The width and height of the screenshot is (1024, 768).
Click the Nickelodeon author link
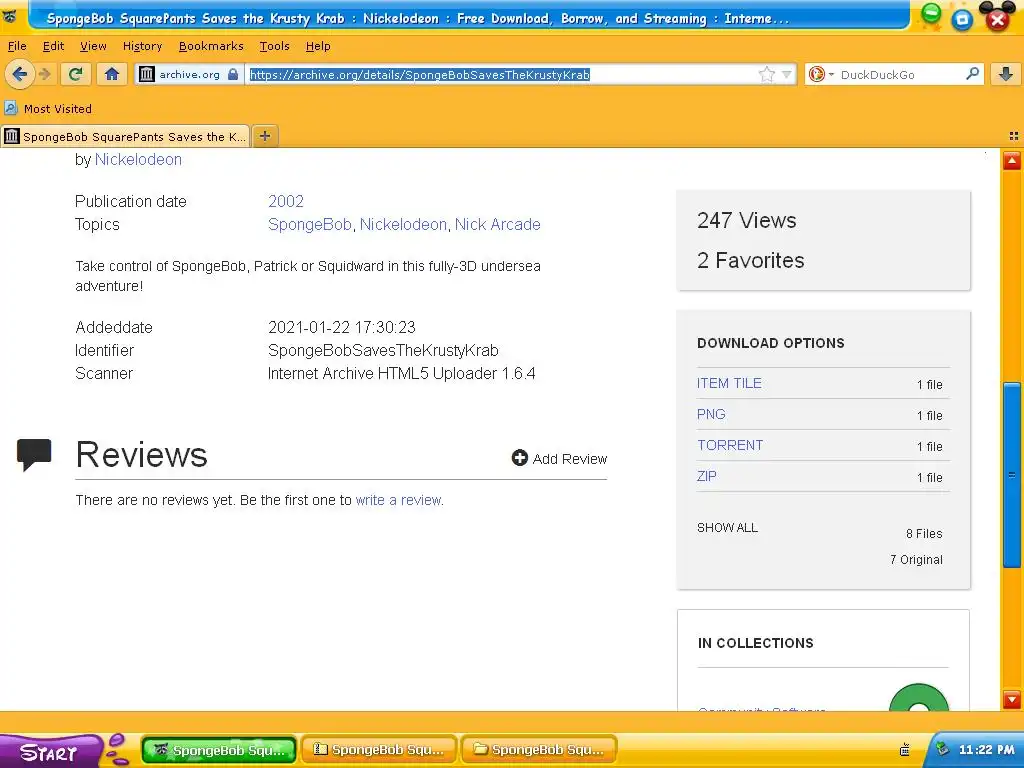138,159
